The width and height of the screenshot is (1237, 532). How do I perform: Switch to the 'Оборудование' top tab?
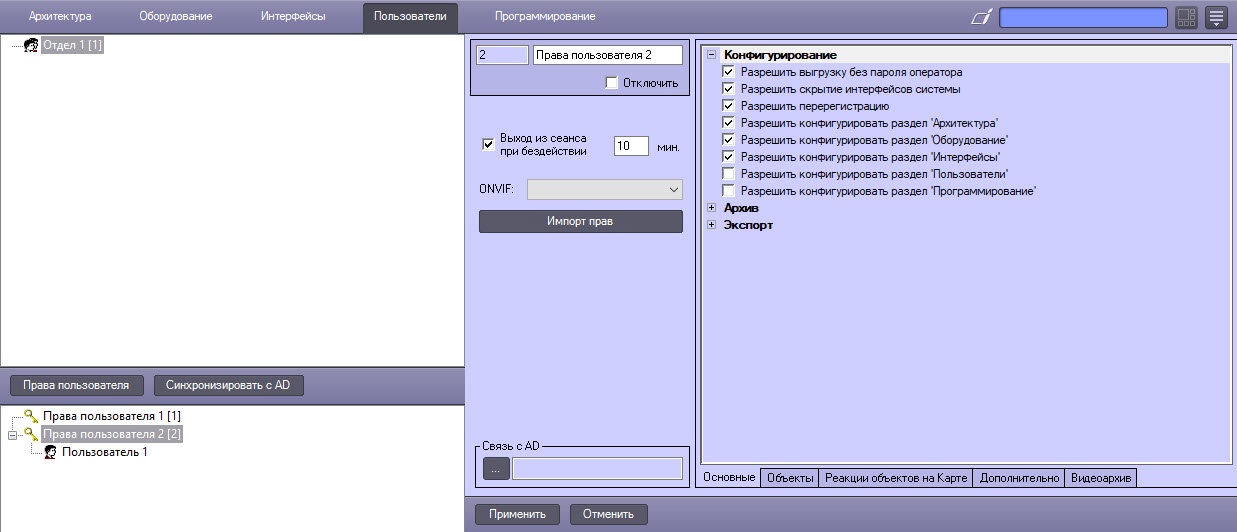[x=175, y=17]
